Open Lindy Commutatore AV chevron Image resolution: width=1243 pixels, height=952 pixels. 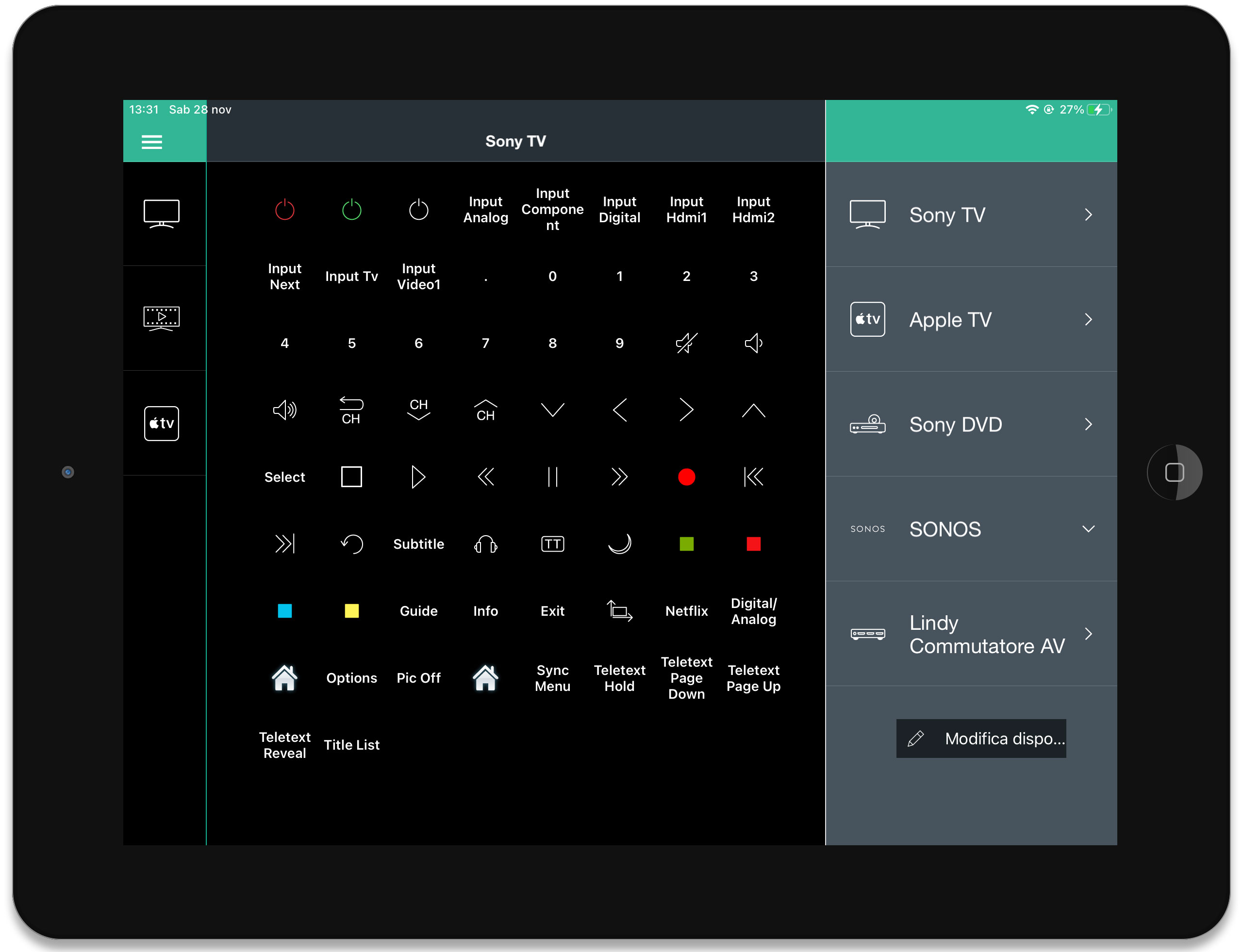[1088, 634]
